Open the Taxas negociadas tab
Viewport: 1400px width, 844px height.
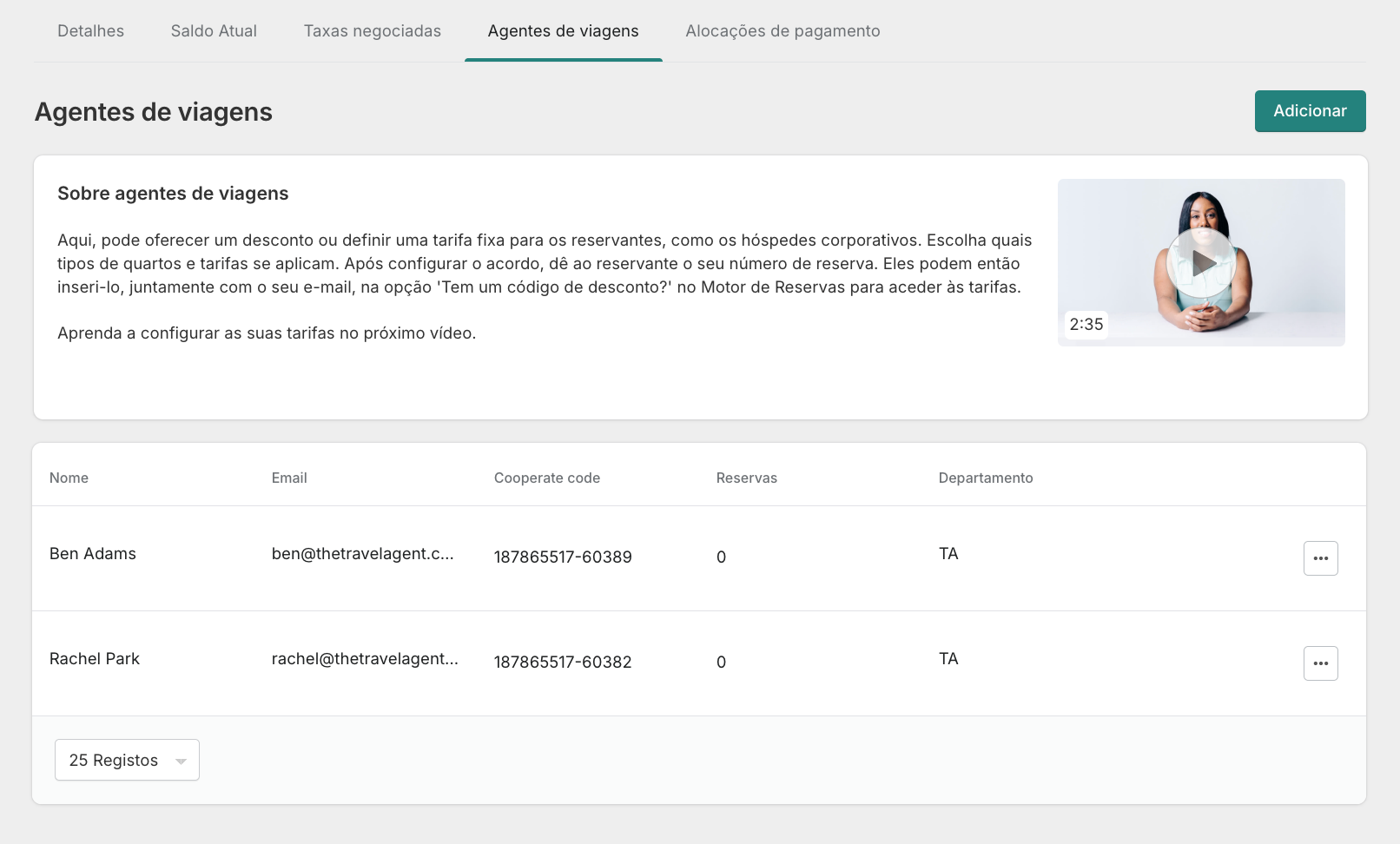pos(373,31)
